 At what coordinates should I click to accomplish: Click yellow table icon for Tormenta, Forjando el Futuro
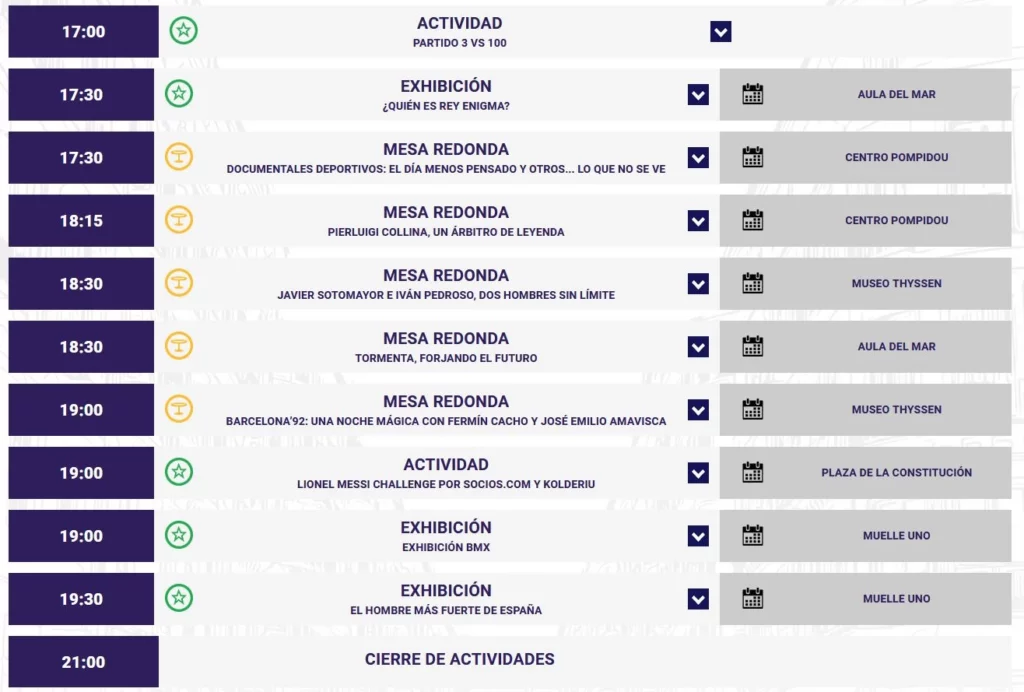pos(179,346)
